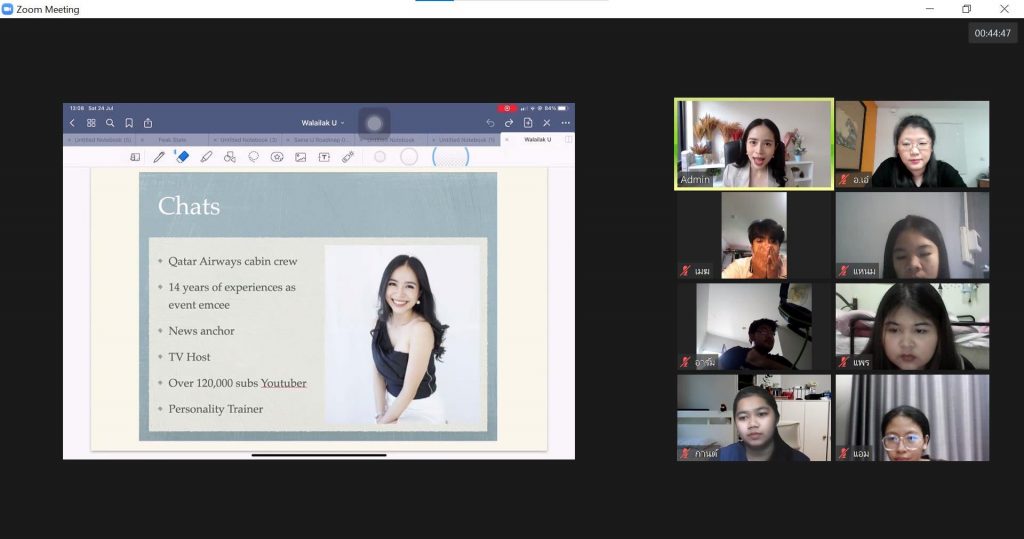Choose the smallest eraser size circle

(x=380, y=157)
